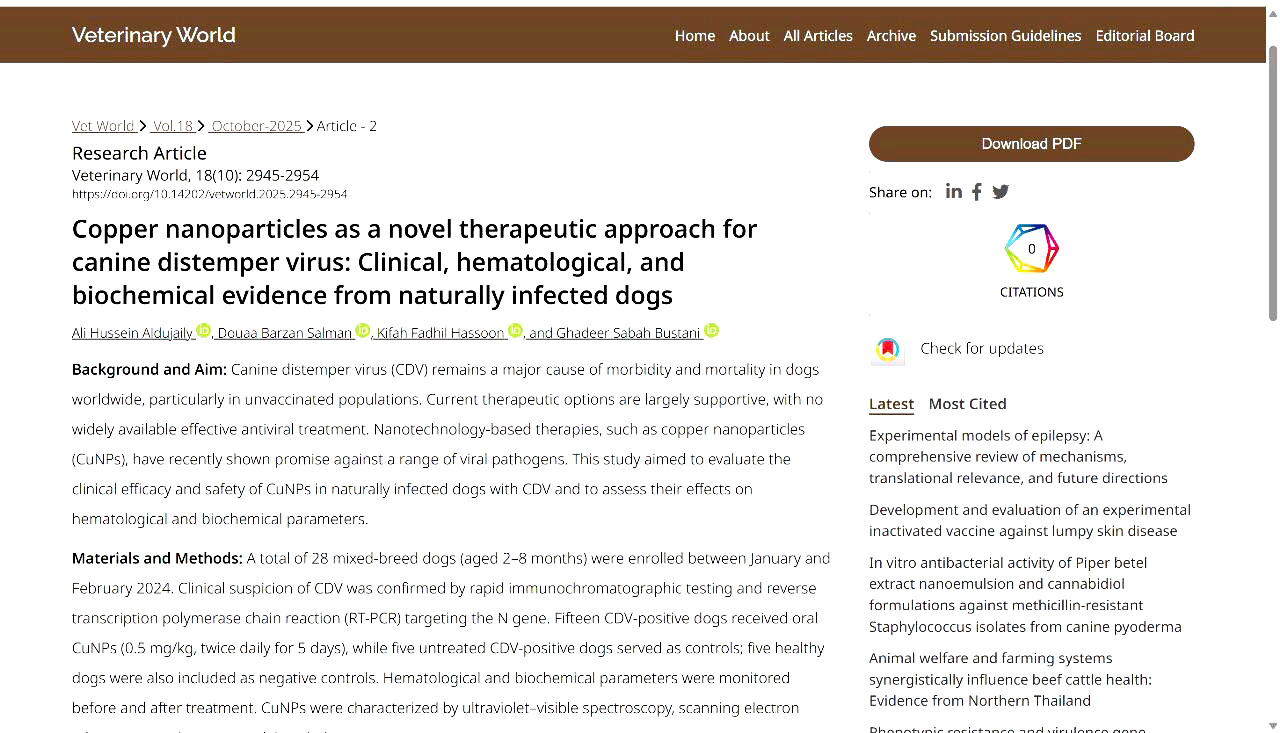Open ORCID icon for Douaa Barzan Salman
The height and width of the screenshot is (733, 1280).
[363, 331]
